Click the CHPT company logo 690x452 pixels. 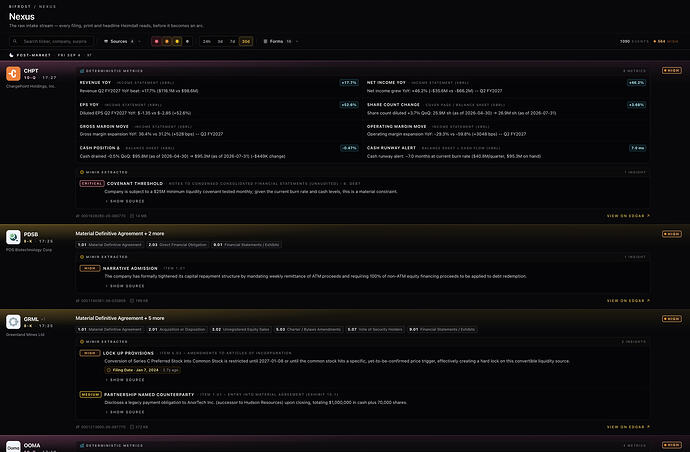[x=13, y=73]
